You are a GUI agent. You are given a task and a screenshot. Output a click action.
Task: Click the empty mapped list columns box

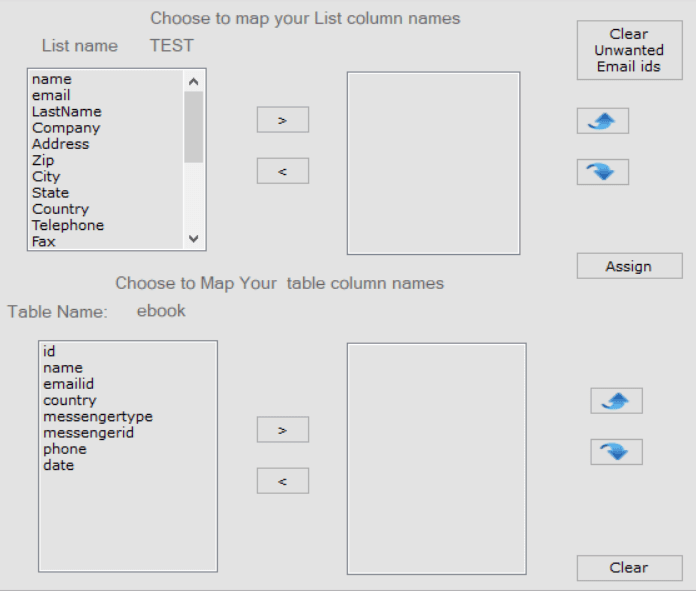tap(433, 163)
